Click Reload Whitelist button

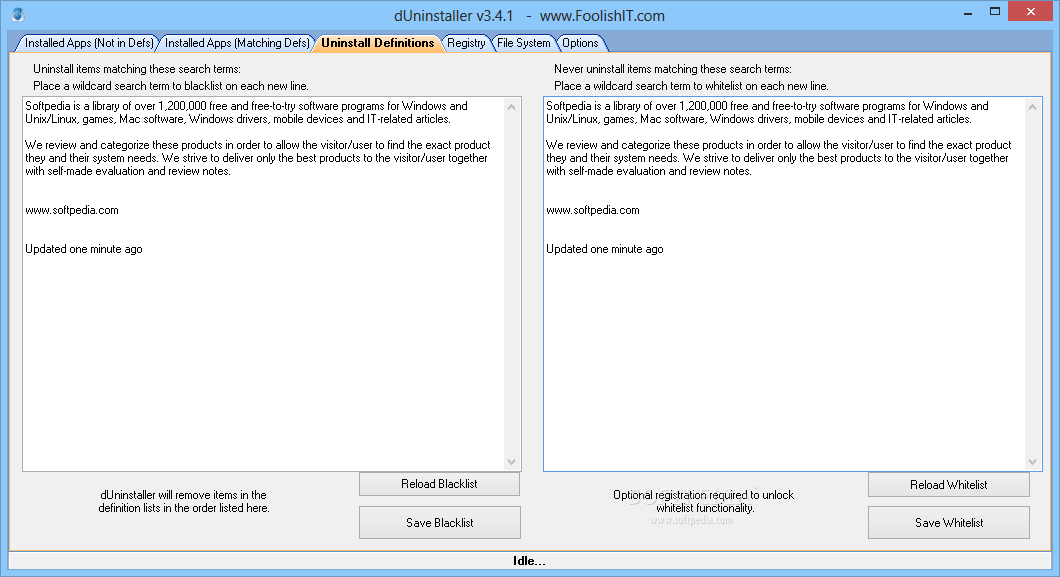click(x=948, y=484)
